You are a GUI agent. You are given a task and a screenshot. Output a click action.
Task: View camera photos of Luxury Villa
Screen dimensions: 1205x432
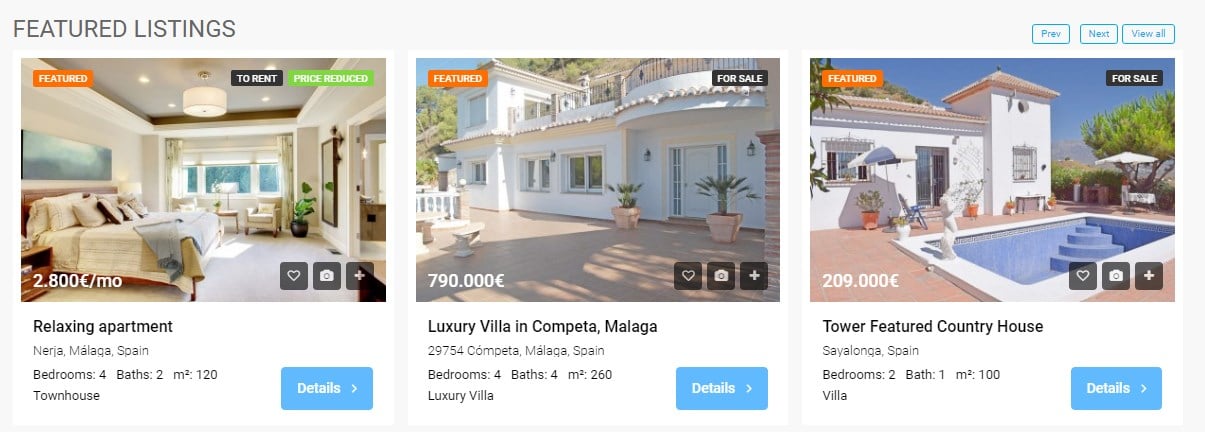[720, 276]
